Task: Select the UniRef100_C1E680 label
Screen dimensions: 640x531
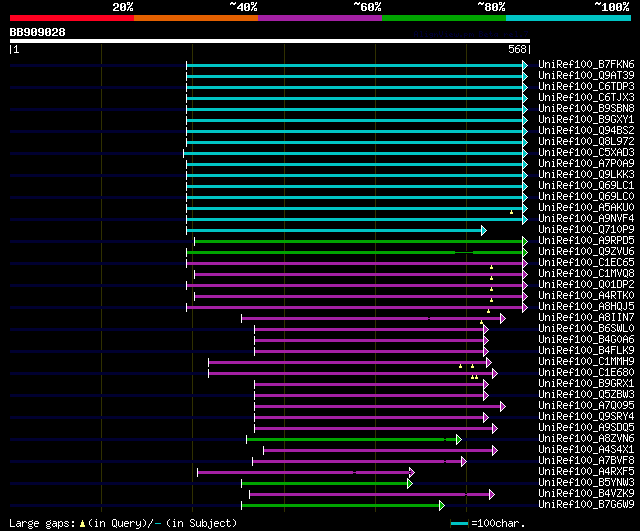Action: 586,373
